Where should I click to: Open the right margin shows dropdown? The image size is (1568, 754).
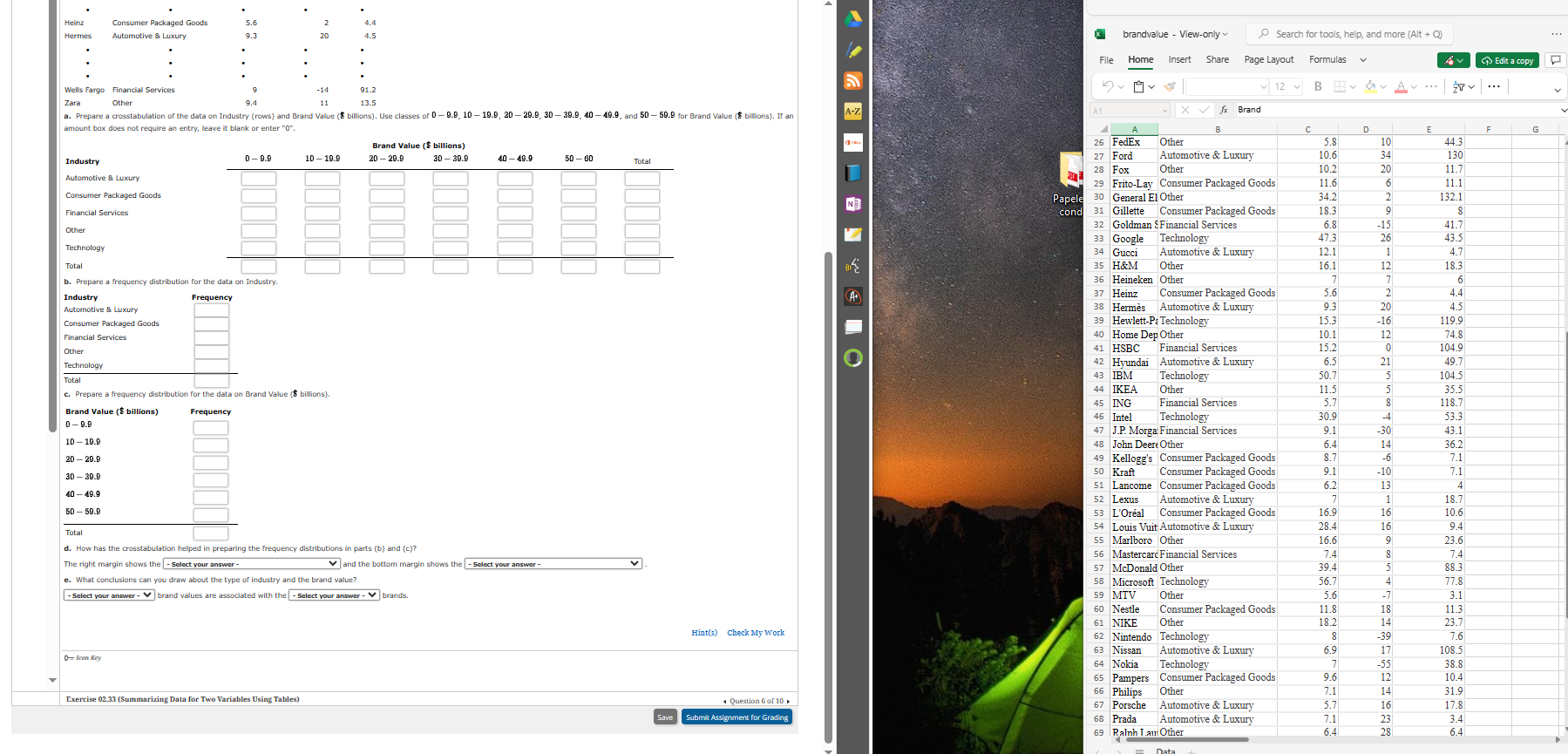[252, 564]
